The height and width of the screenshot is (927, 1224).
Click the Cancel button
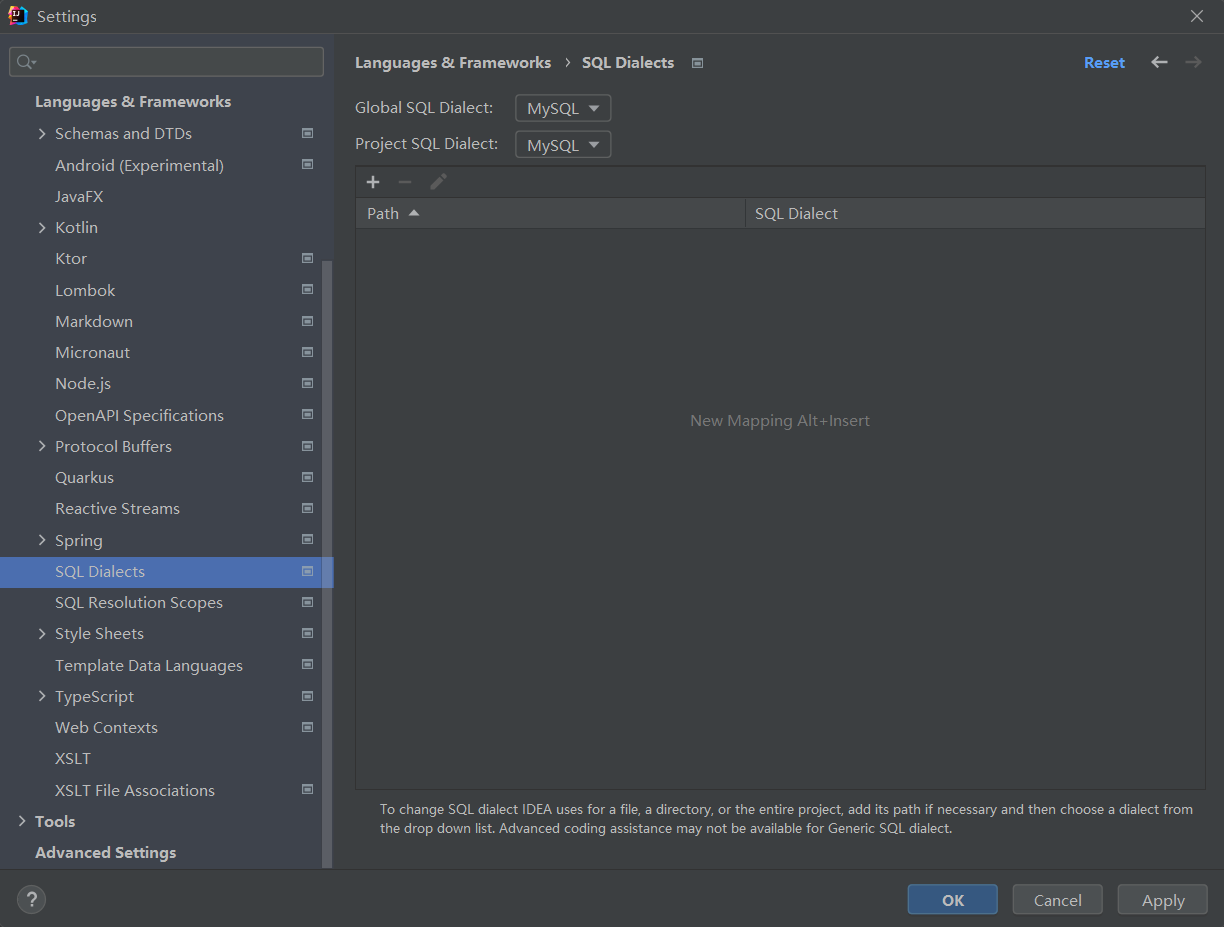[1058, 900]
